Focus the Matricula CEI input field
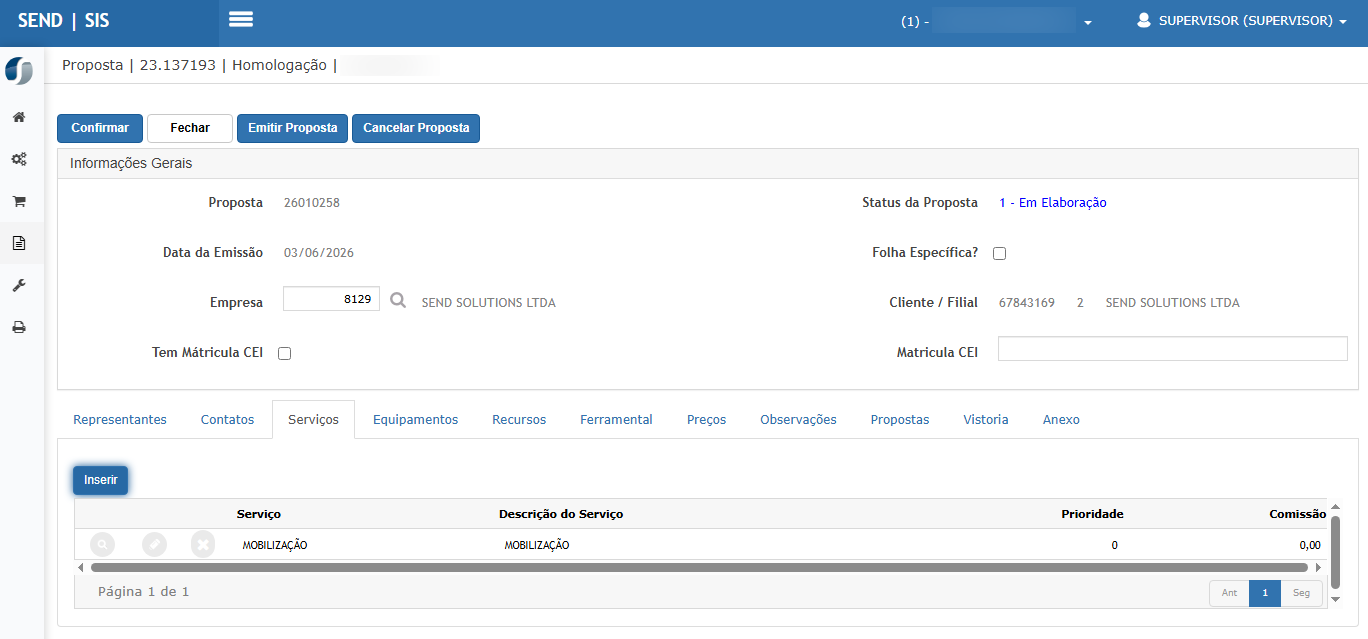 point(1173,348)
